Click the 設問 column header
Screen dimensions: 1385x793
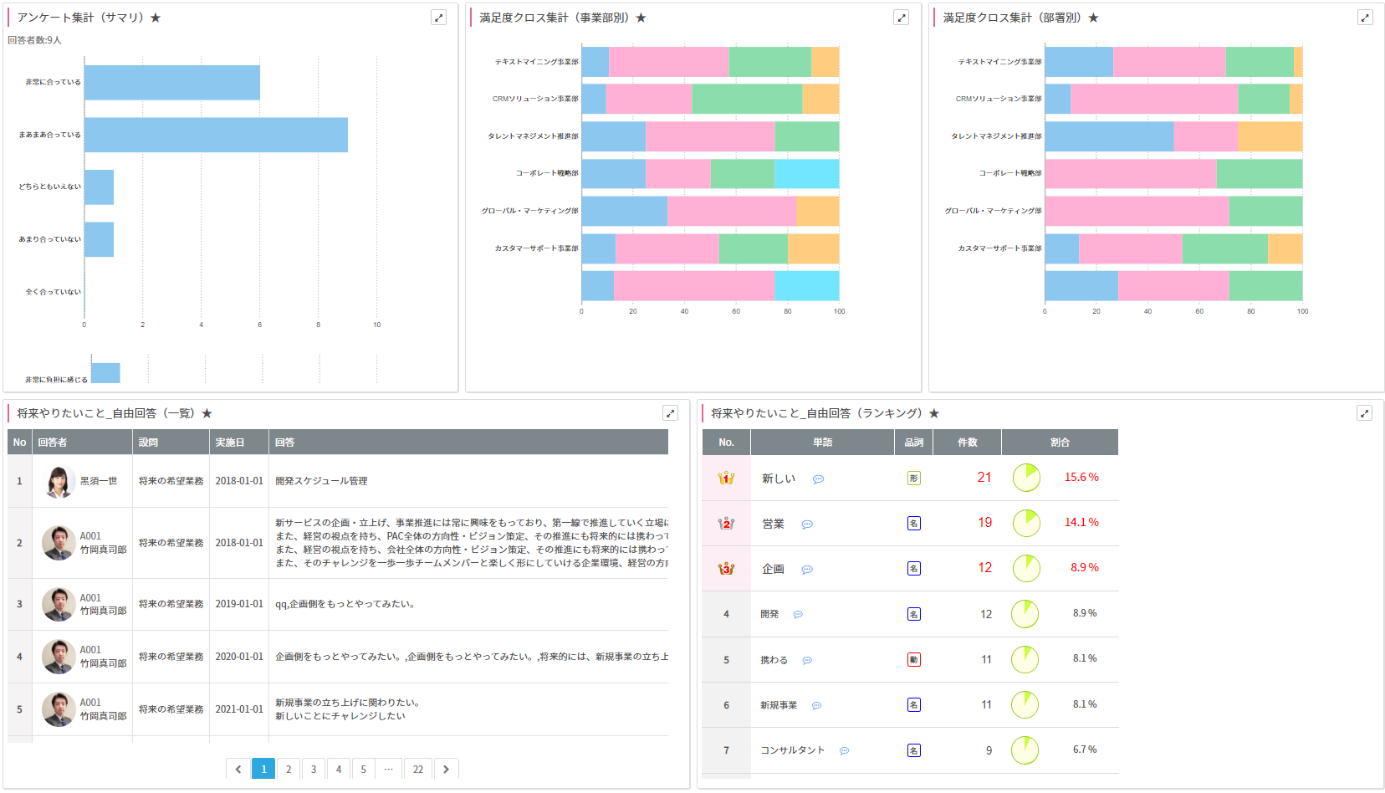point(170,442)
